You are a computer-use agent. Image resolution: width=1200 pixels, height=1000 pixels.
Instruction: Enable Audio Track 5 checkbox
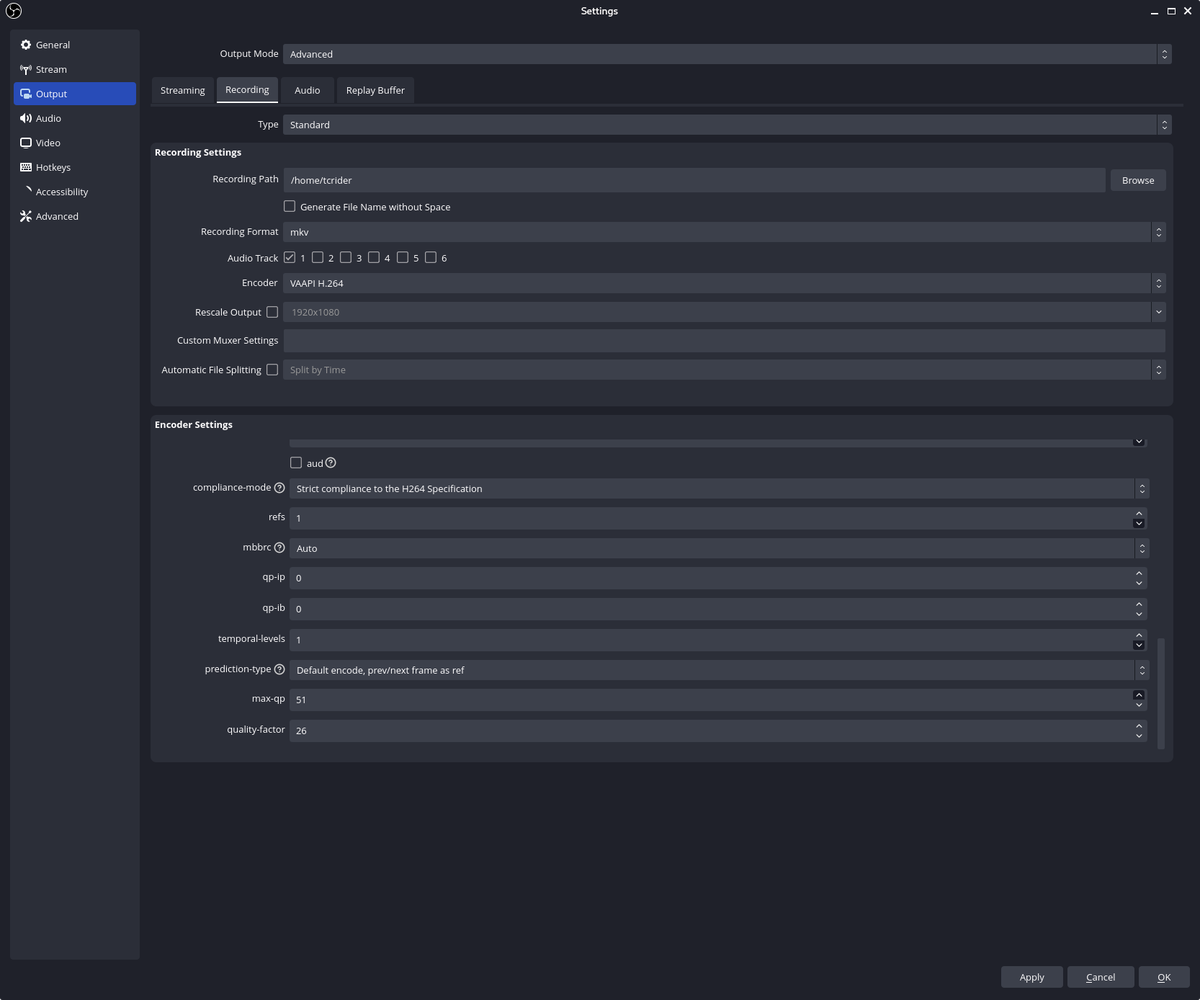(x=402, y=258)
